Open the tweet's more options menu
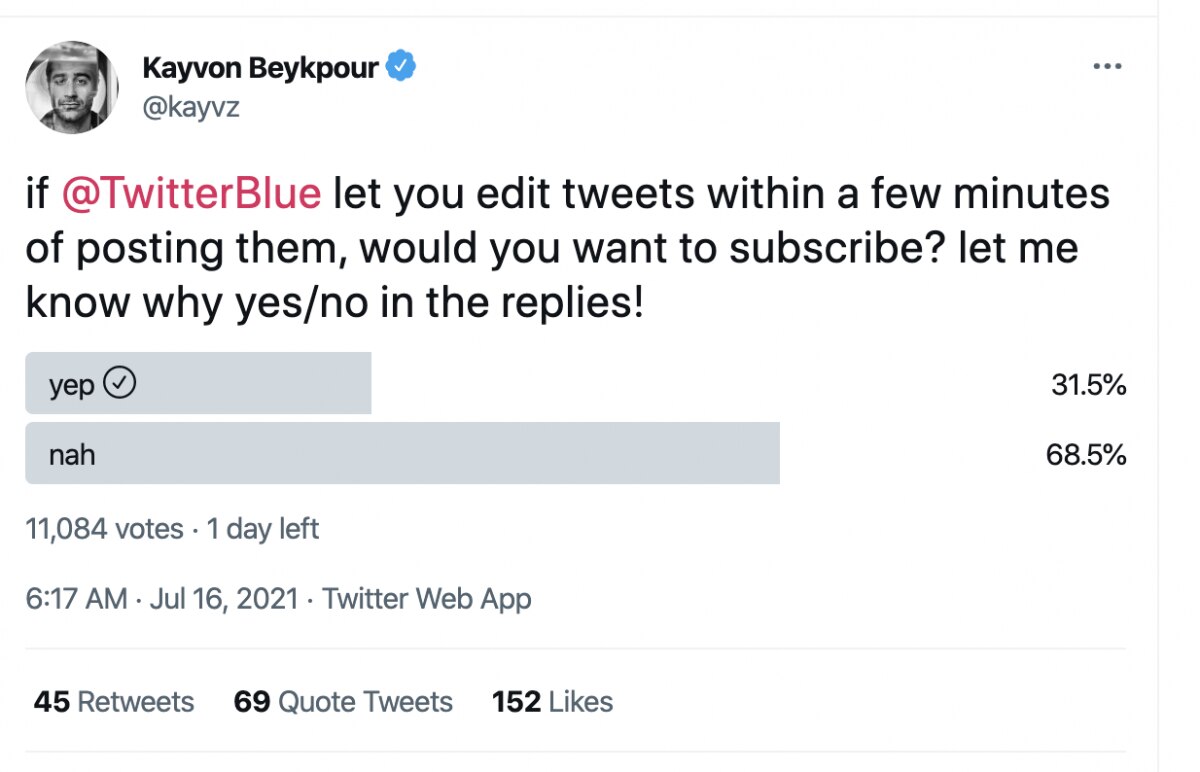 tap(1107, 67)
